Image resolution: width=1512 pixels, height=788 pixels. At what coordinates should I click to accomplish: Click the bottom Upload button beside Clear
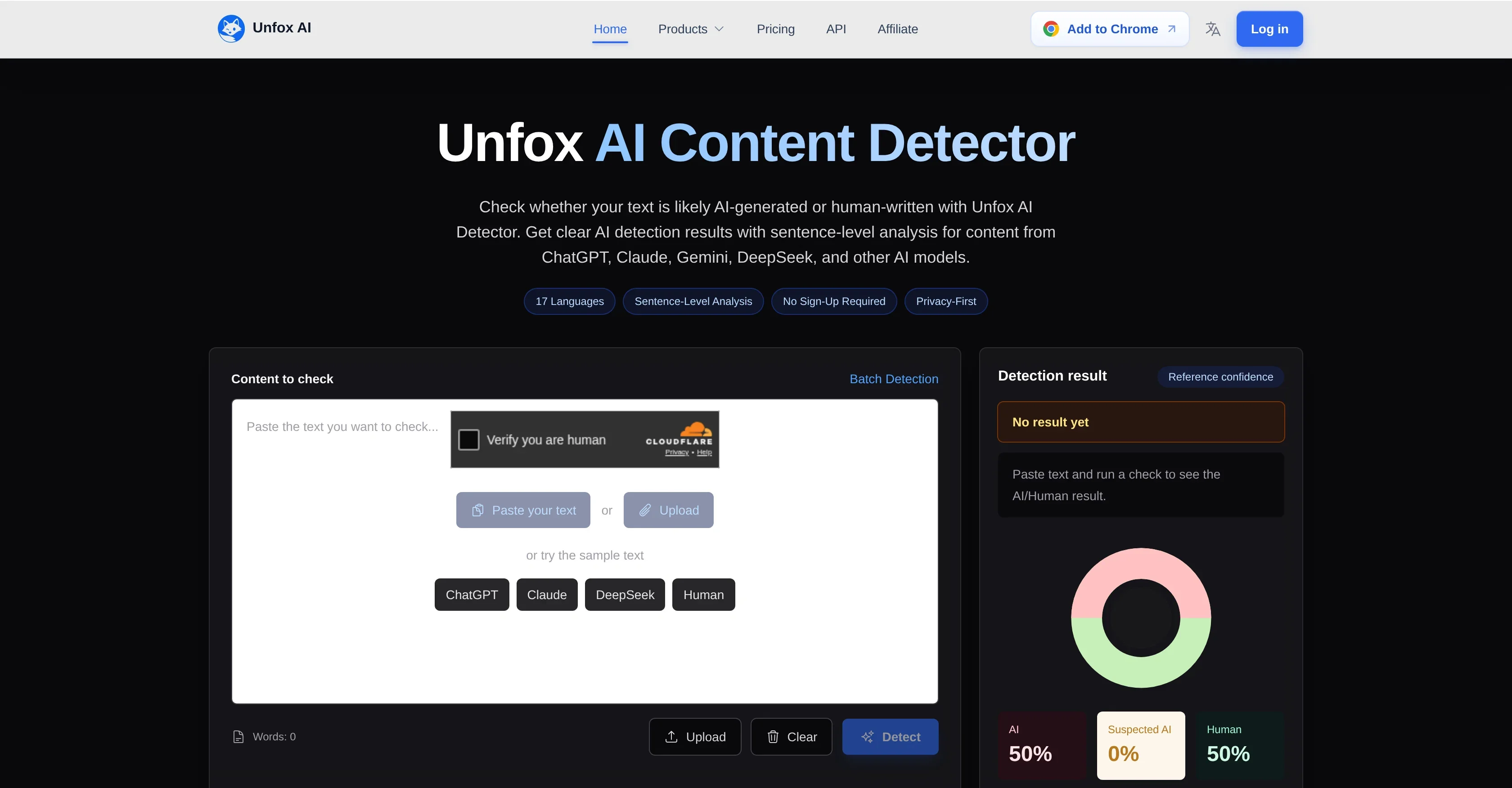[695, 736]
